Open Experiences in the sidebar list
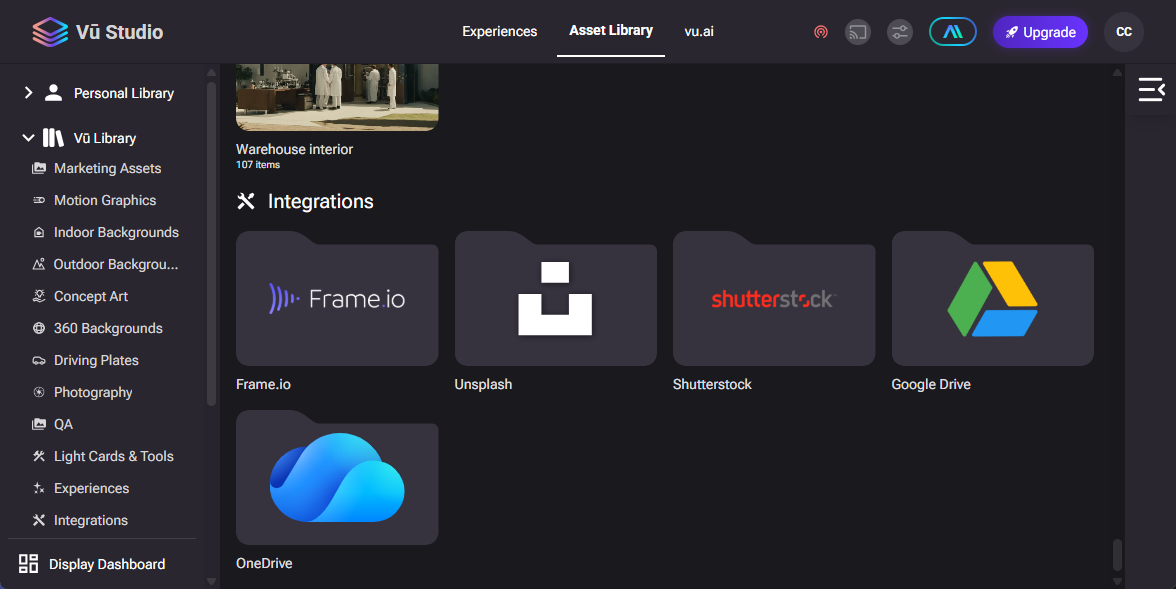The width and height of the screenshot is (1176, 589). (x=92, y=488)
